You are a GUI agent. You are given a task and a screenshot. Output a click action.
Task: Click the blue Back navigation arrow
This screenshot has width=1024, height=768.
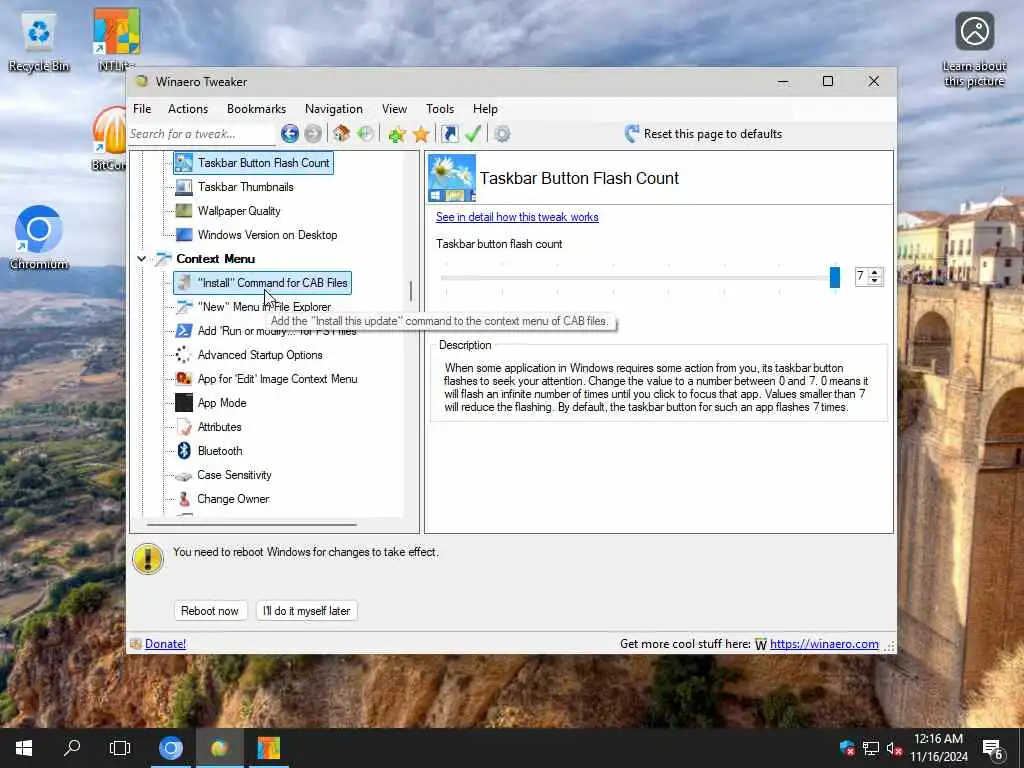(x=290, y=134)
